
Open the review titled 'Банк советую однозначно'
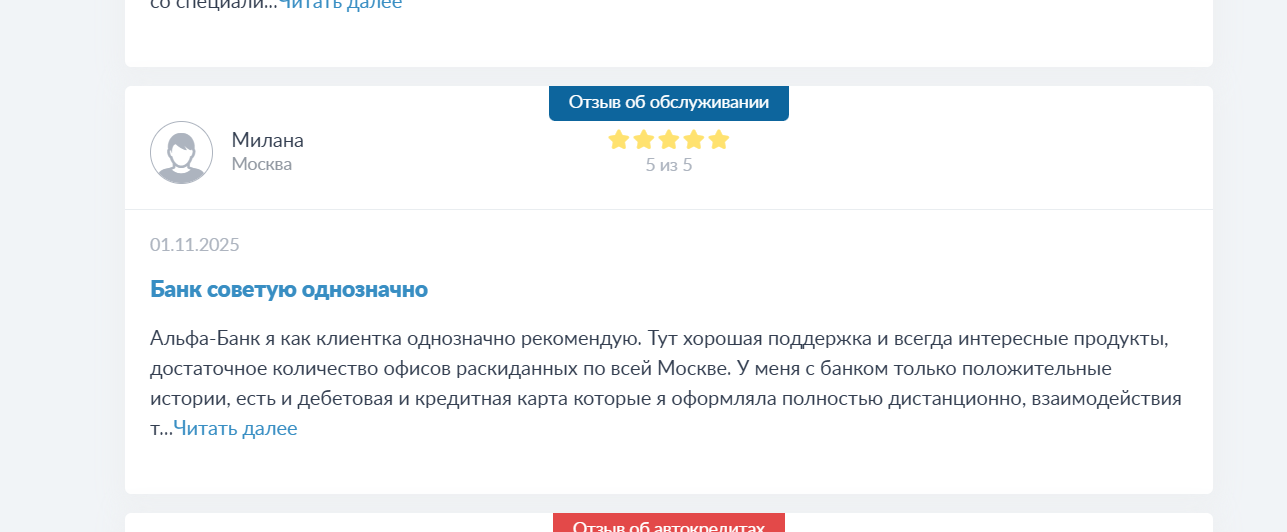(x=289, y=290)
